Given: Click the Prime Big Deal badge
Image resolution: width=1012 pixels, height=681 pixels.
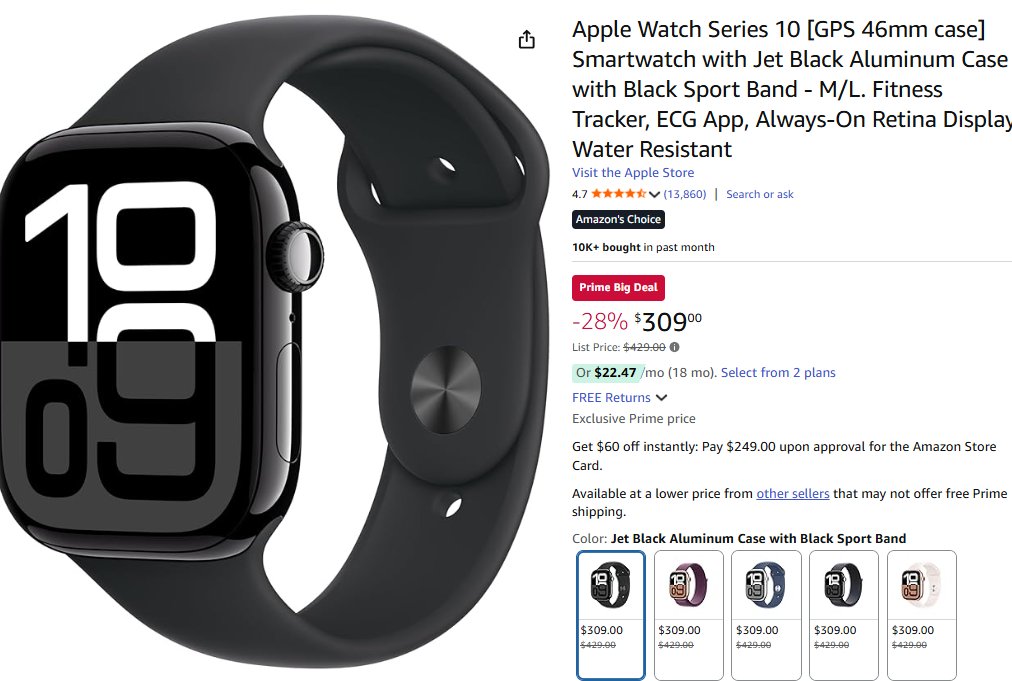Looking at the screenshot, I should point(618,288).
